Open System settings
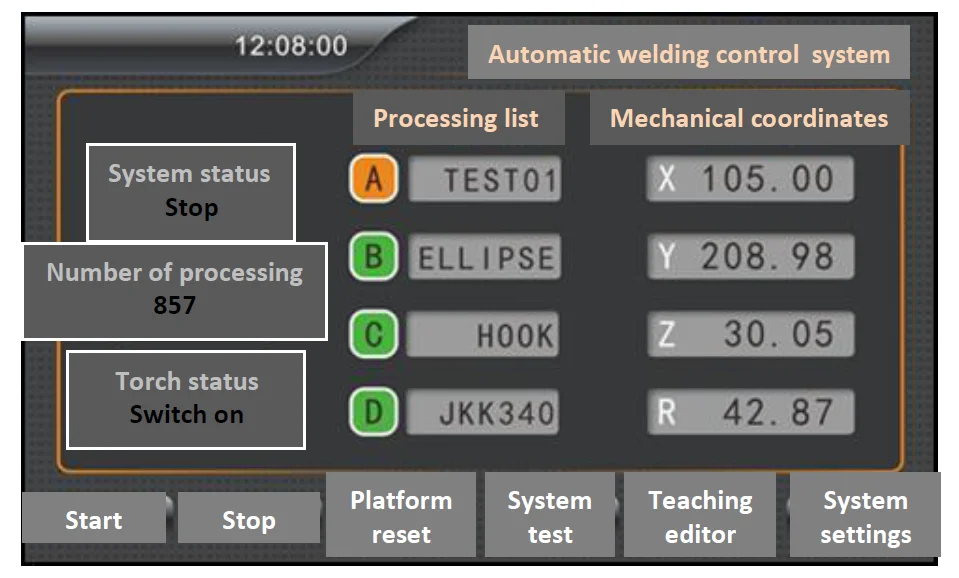 tap(865, 516)
